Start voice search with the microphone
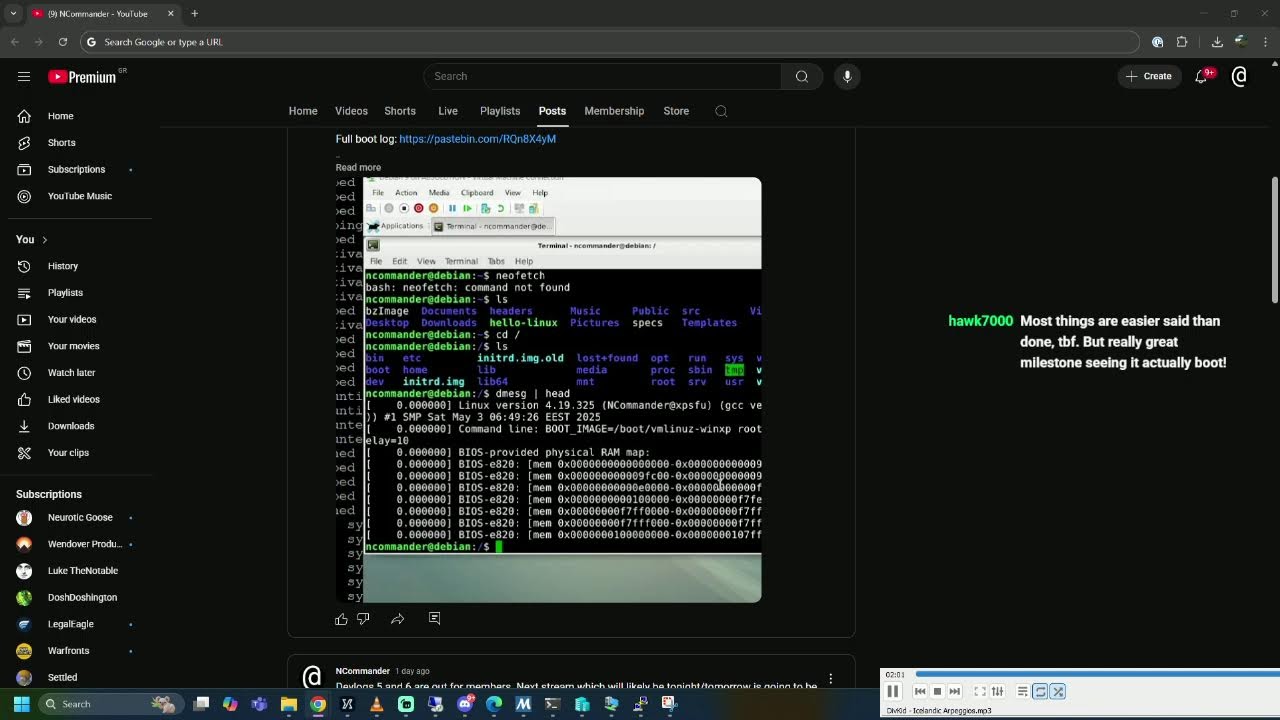 click(847, 76)
